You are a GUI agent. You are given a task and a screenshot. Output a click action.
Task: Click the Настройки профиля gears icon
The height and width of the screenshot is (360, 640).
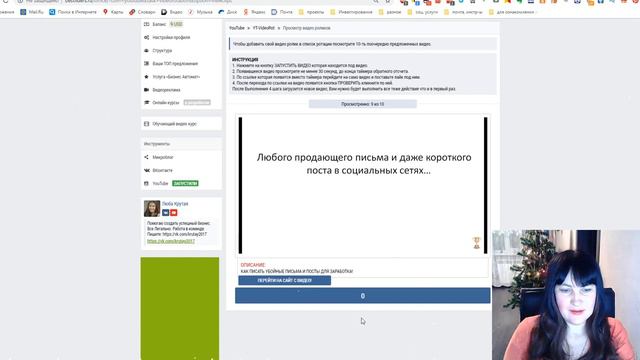click(147, 38)
